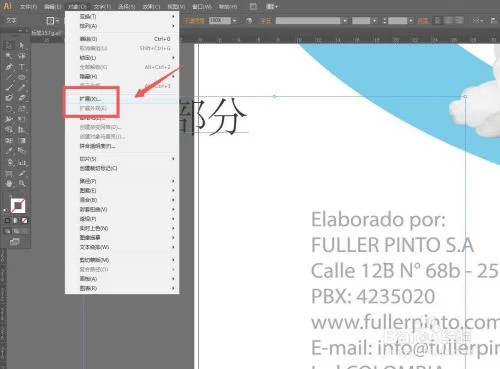Click the Change Screen Mode icon
500x369 pixels.
pos(14,242)
